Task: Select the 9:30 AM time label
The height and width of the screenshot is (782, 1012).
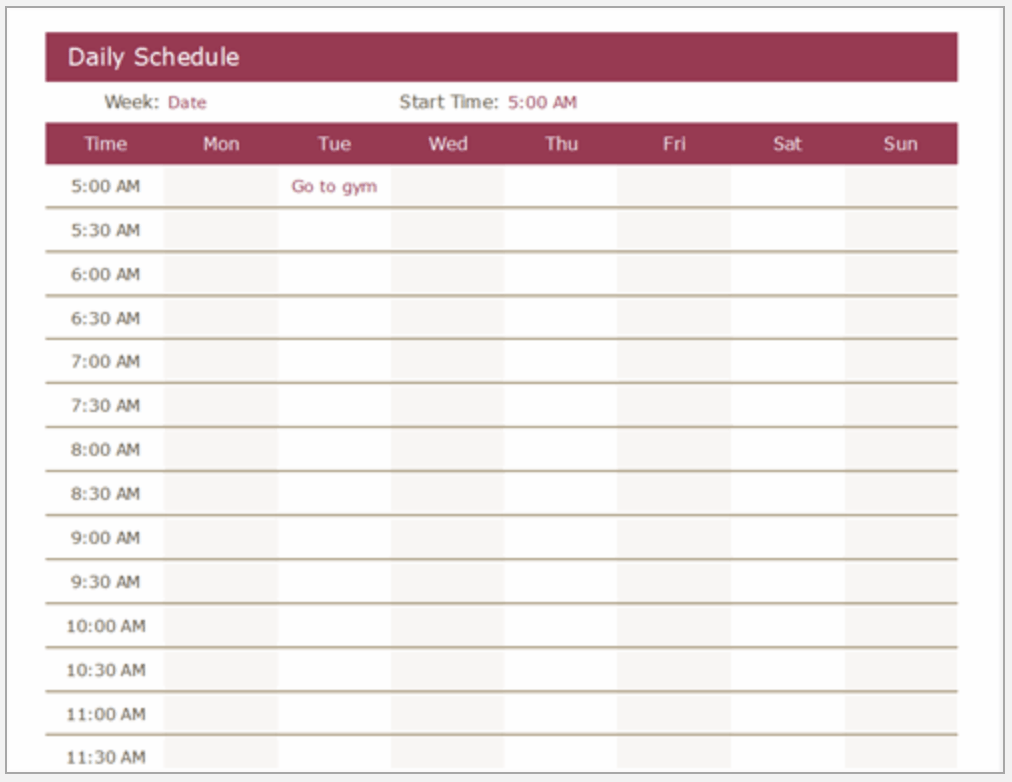Action: [x=105, y=582]
